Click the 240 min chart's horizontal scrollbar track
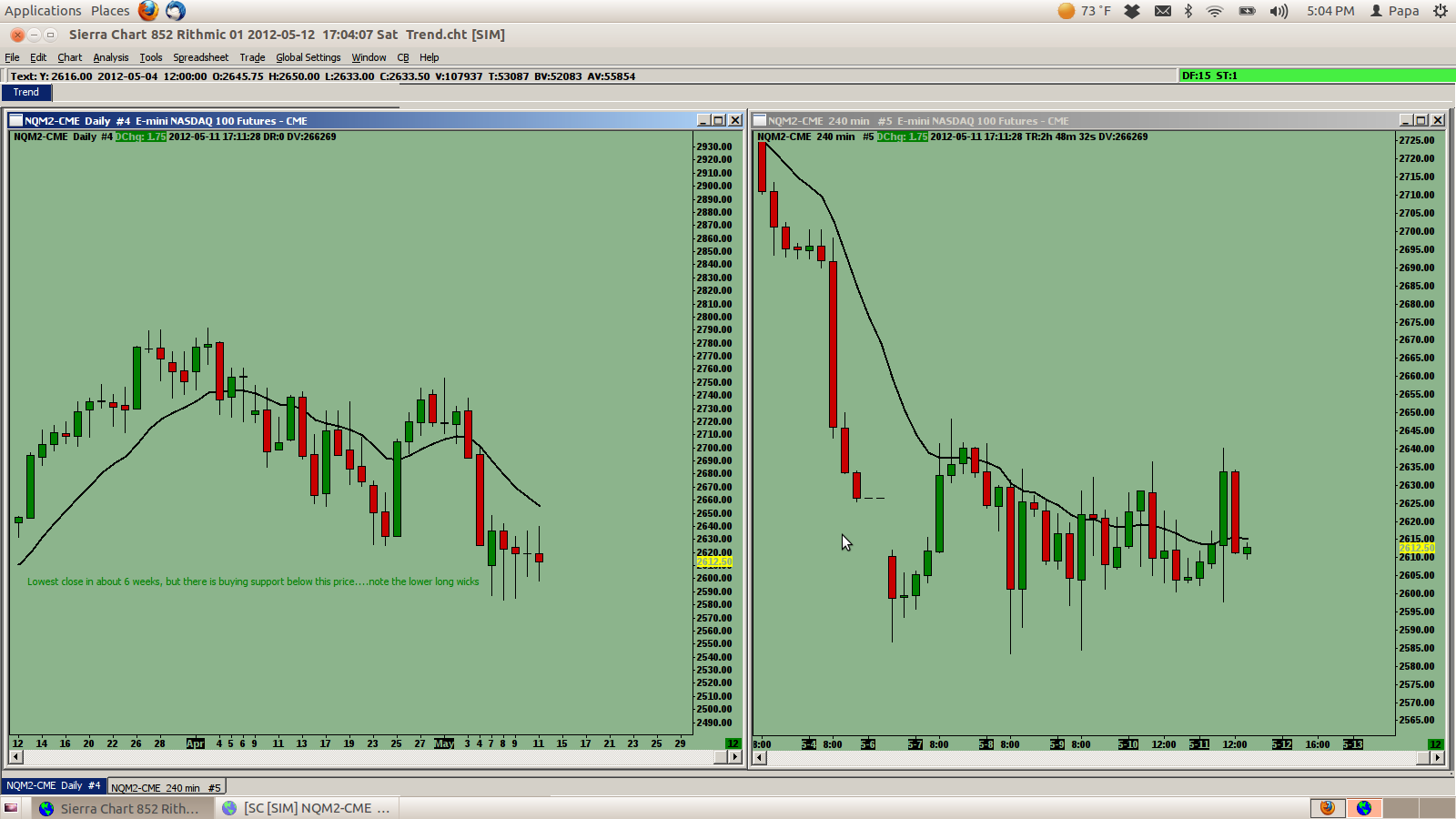Viewport: 1456px width, 819px height. tap(1097, 757)
